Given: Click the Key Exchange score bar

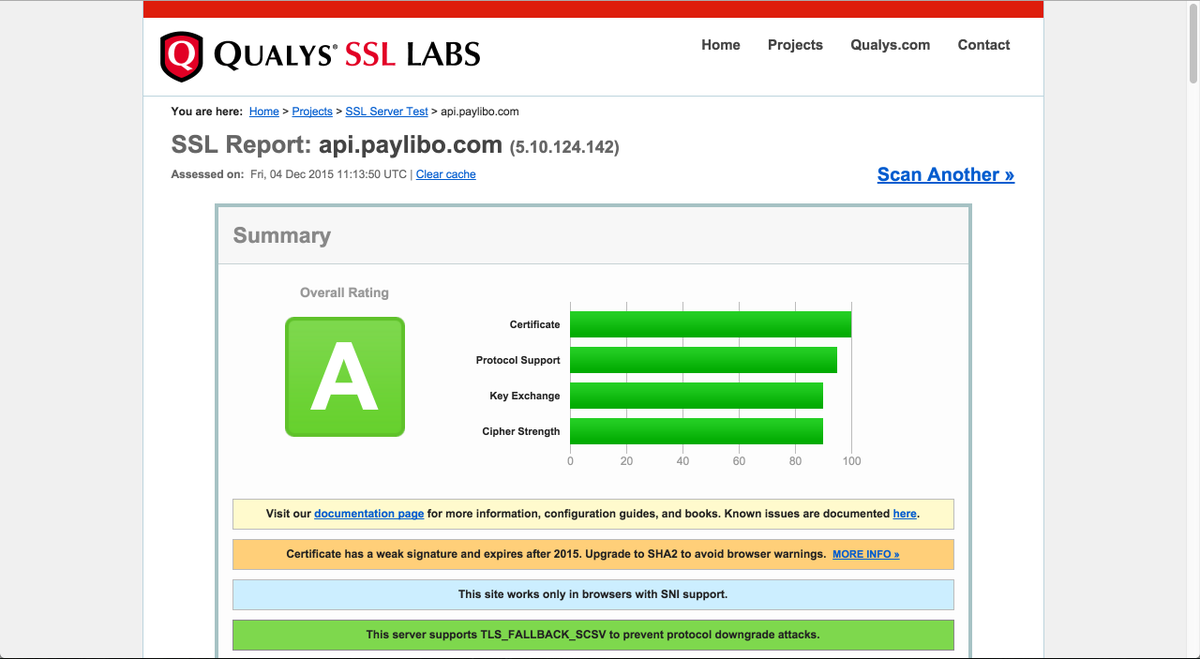Looking at the screenshot, I should (697, 396).
